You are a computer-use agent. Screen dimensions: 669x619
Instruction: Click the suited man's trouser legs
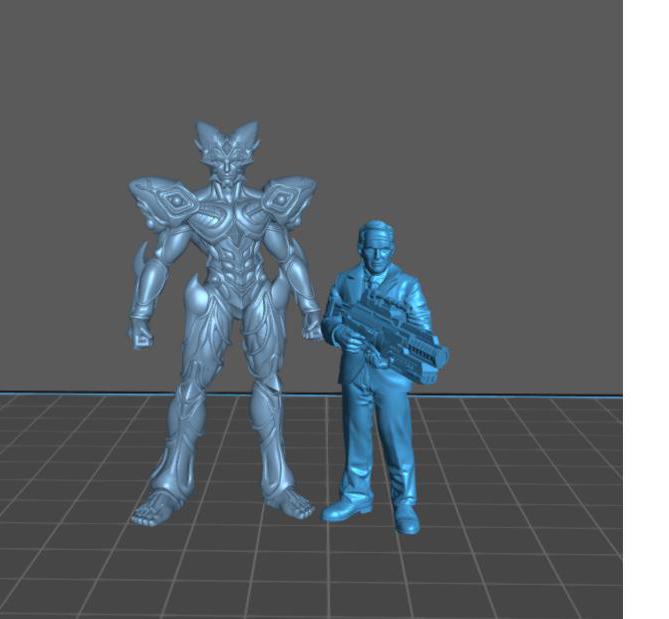pyautogui.click(x=378, y=440)
